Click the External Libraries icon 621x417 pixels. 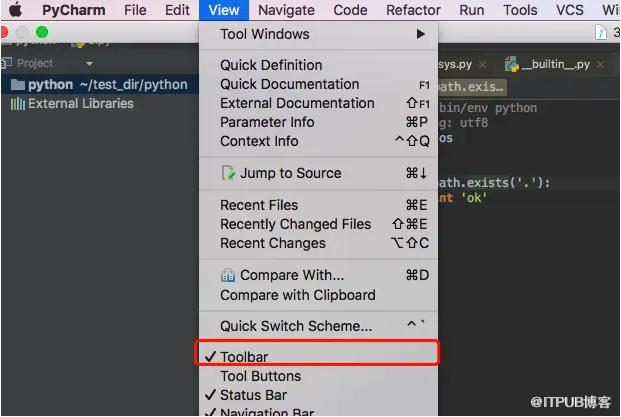coord(17,104)
